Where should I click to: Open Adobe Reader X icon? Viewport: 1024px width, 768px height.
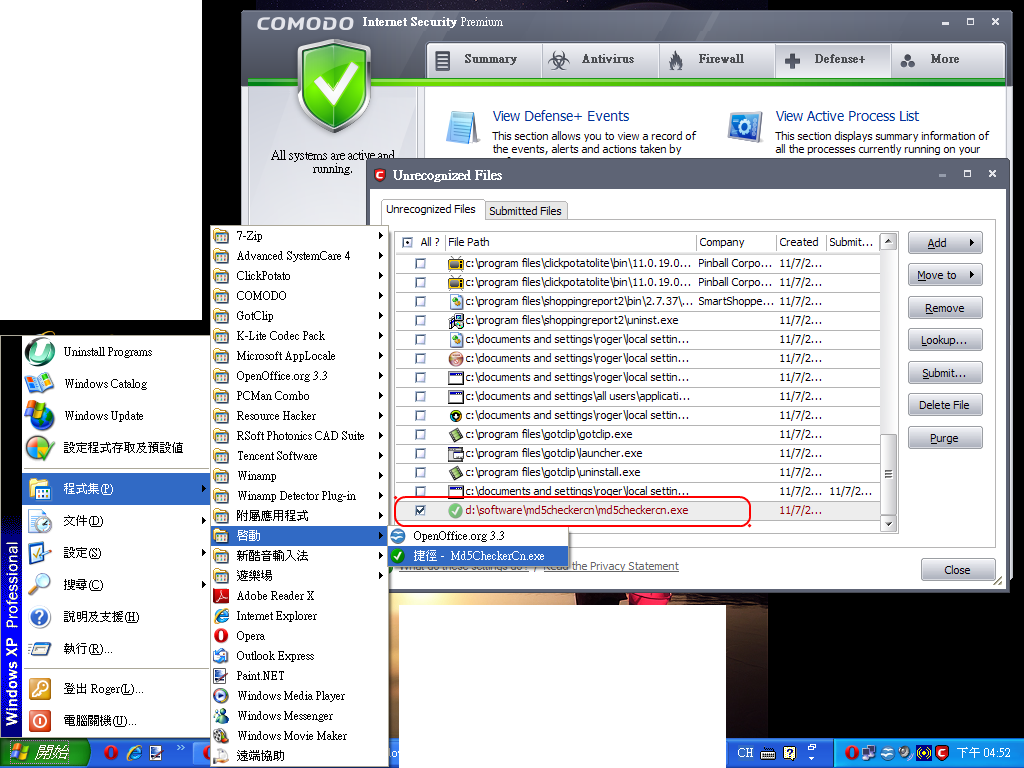[221, 596]
